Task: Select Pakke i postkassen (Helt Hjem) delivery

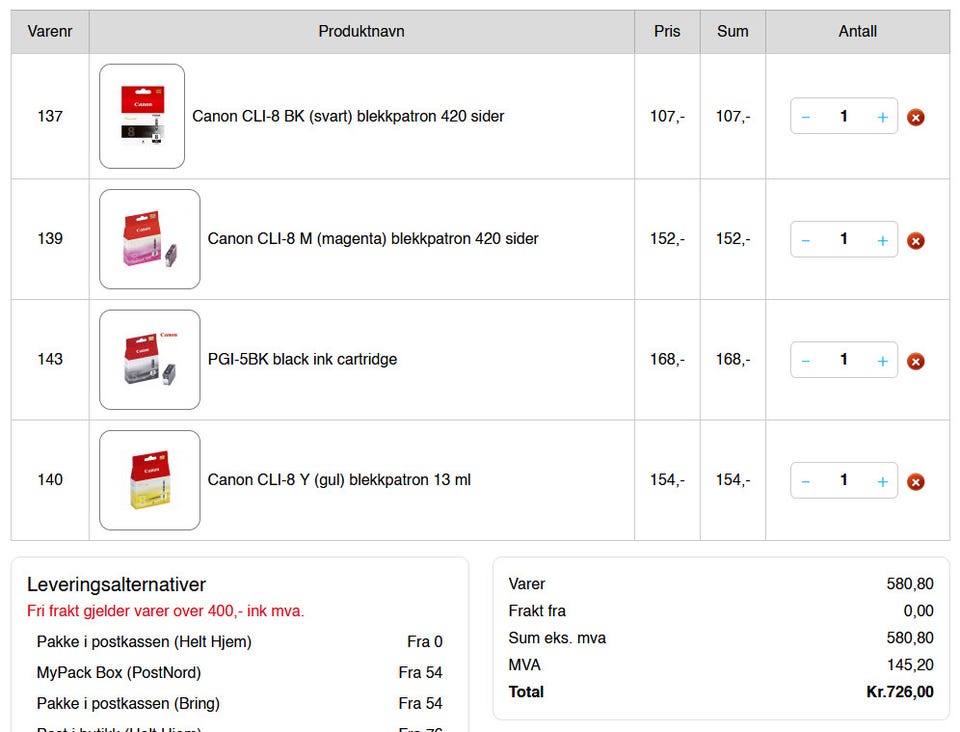Action: (x=239, y=641)
